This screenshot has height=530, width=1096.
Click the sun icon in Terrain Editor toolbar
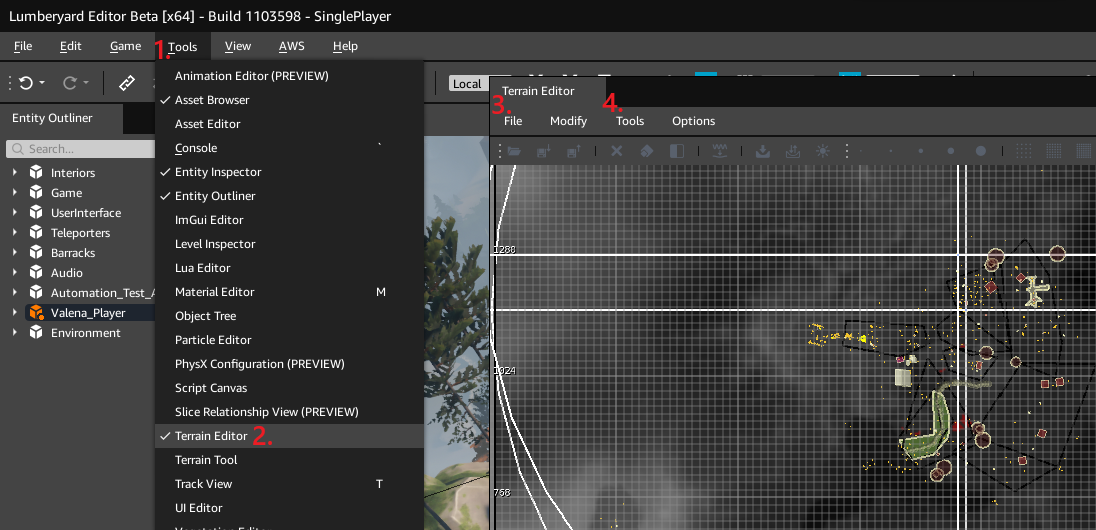pyautogui.click(x=823, y=150)
